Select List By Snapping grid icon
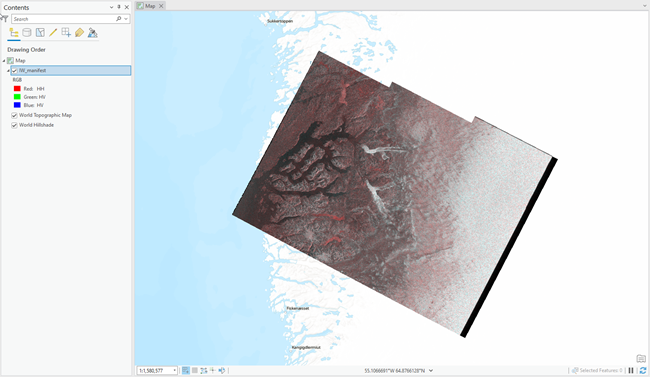 pyautogui.click(x=66, y=33)
